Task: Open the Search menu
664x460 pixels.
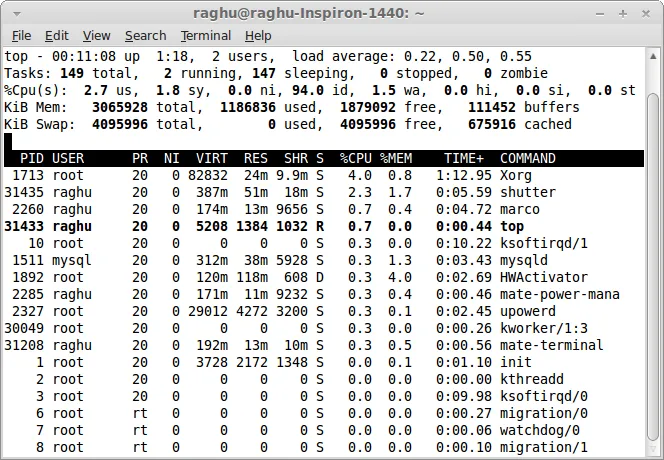Action: (x=145, y=35)
